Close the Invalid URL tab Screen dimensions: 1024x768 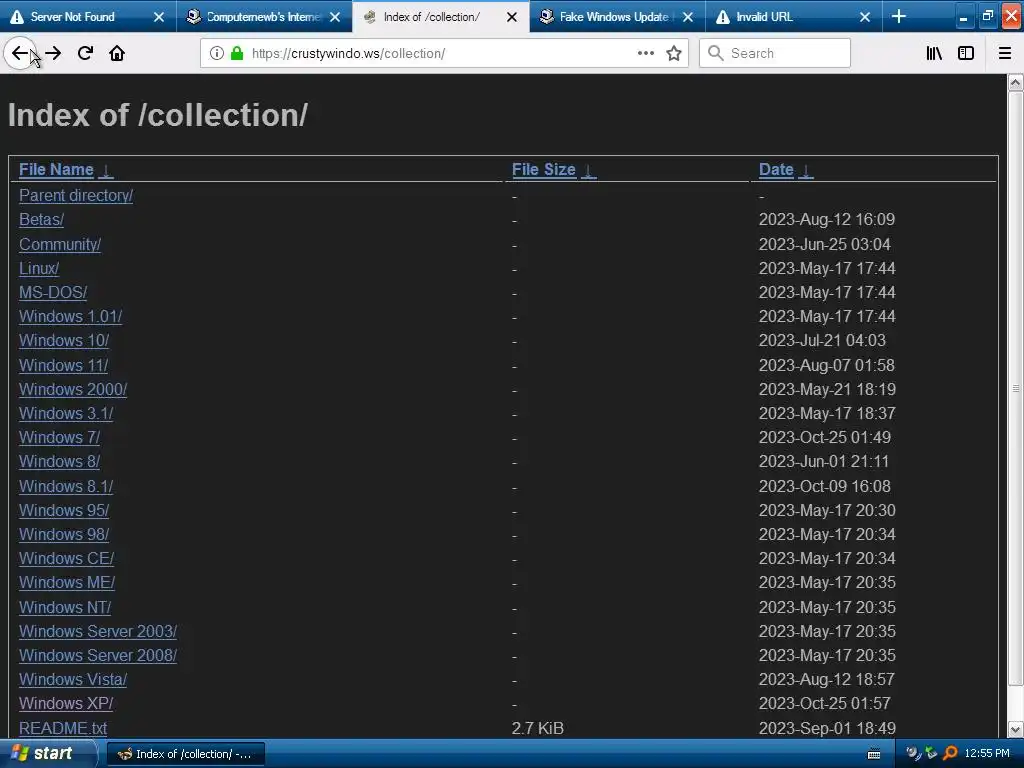coord(865,17)
